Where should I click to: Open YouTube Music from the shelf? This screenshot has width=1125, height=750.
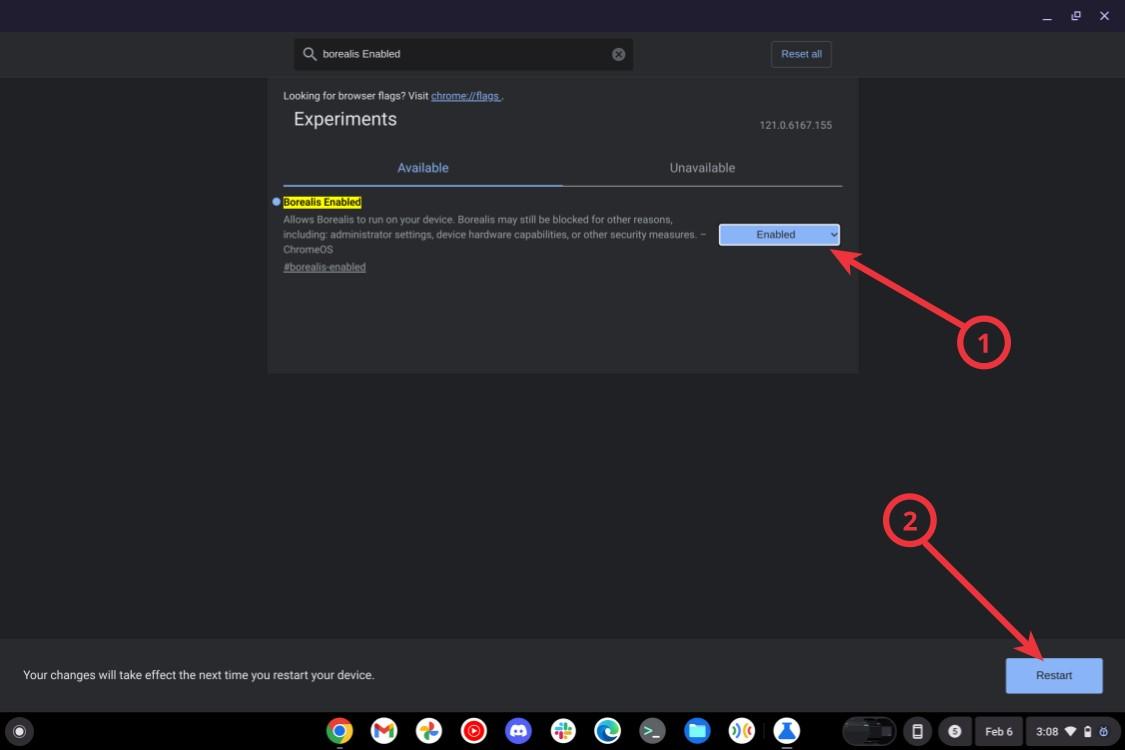pos(474,731)
